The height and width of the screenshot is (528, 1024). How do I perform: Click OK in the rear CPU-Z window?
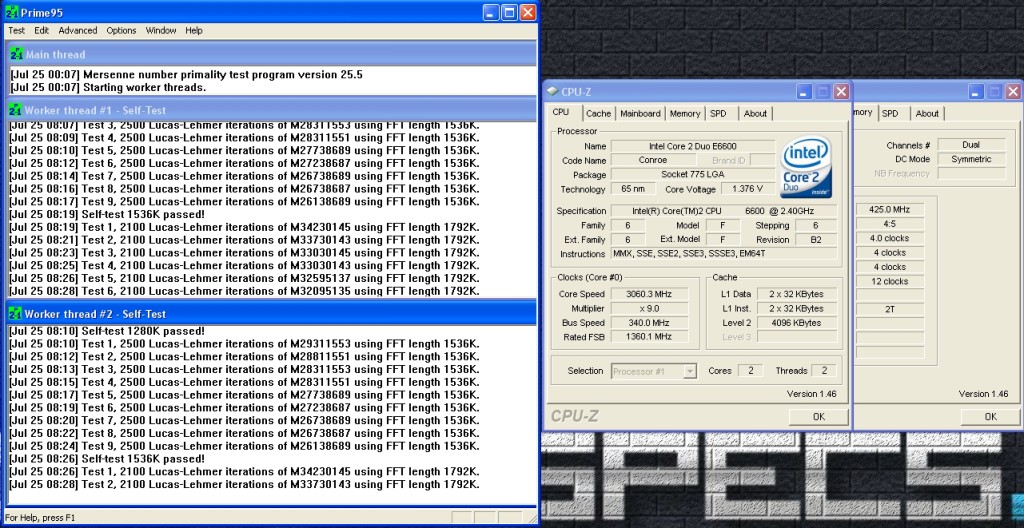point(990,417)
